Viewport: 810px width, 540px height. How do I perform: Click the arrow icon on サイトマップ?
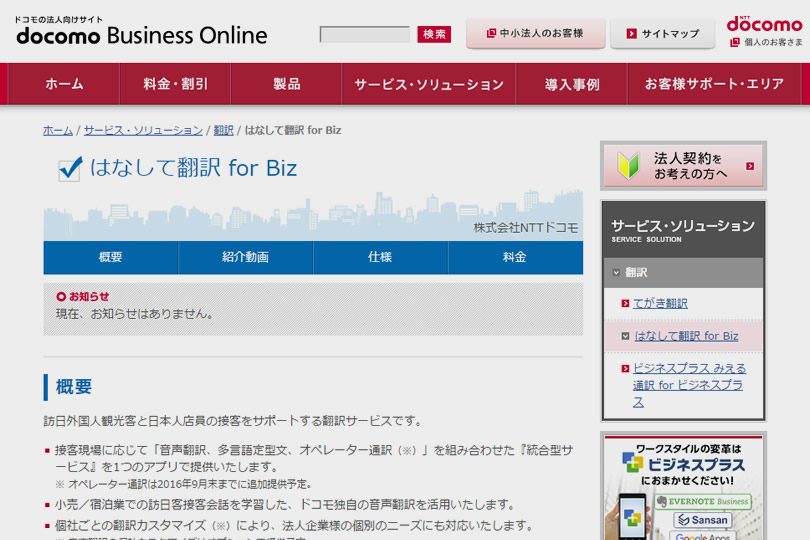(631, 34)
